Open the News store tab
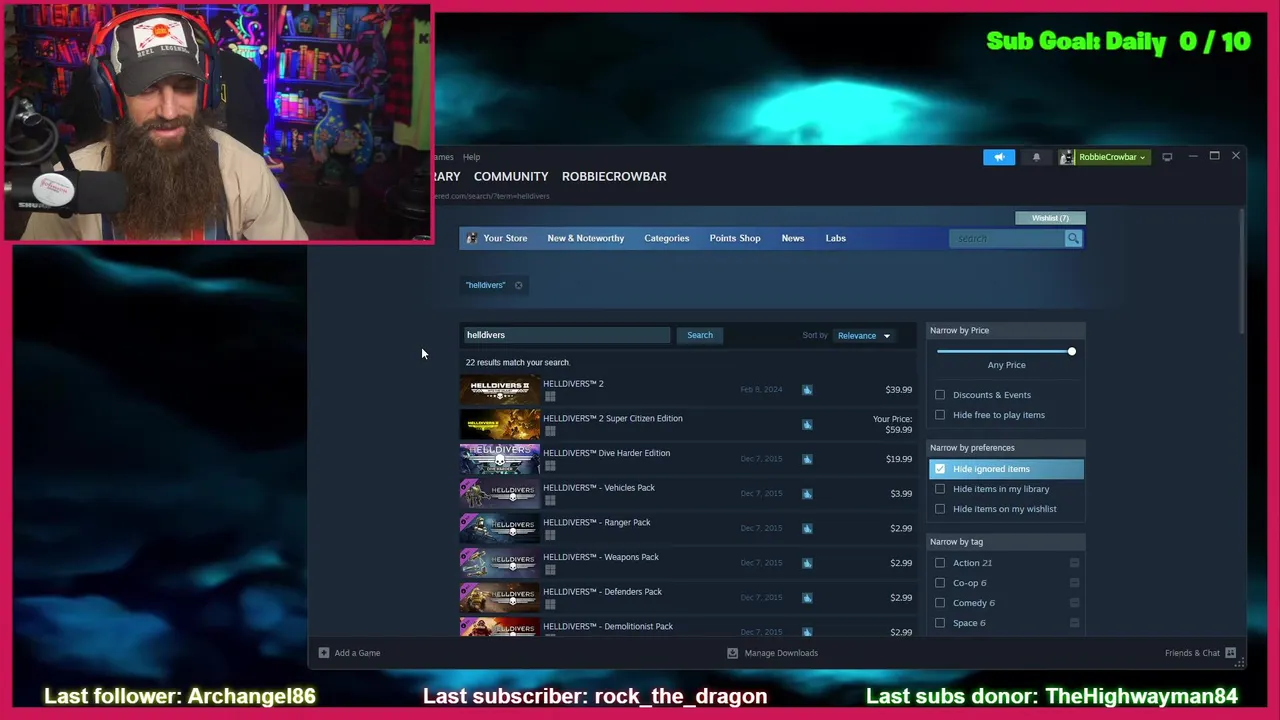The image size is (1280, 720). pos(793,238)
